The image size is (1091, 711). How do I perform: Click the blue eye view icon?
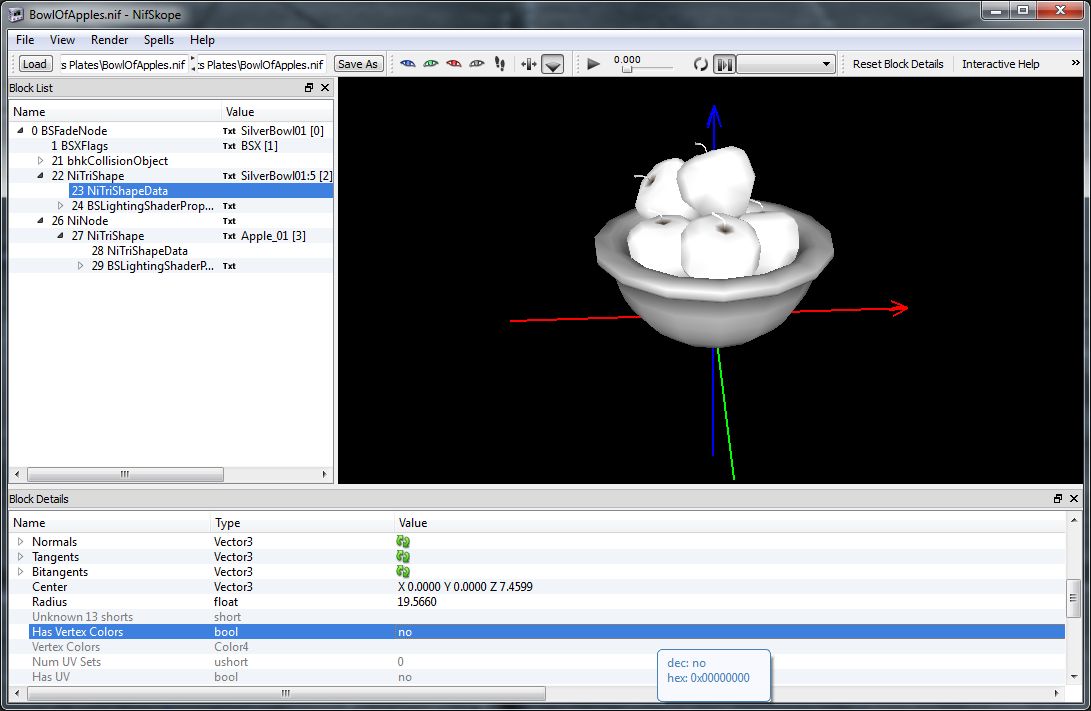pos(408,64)
